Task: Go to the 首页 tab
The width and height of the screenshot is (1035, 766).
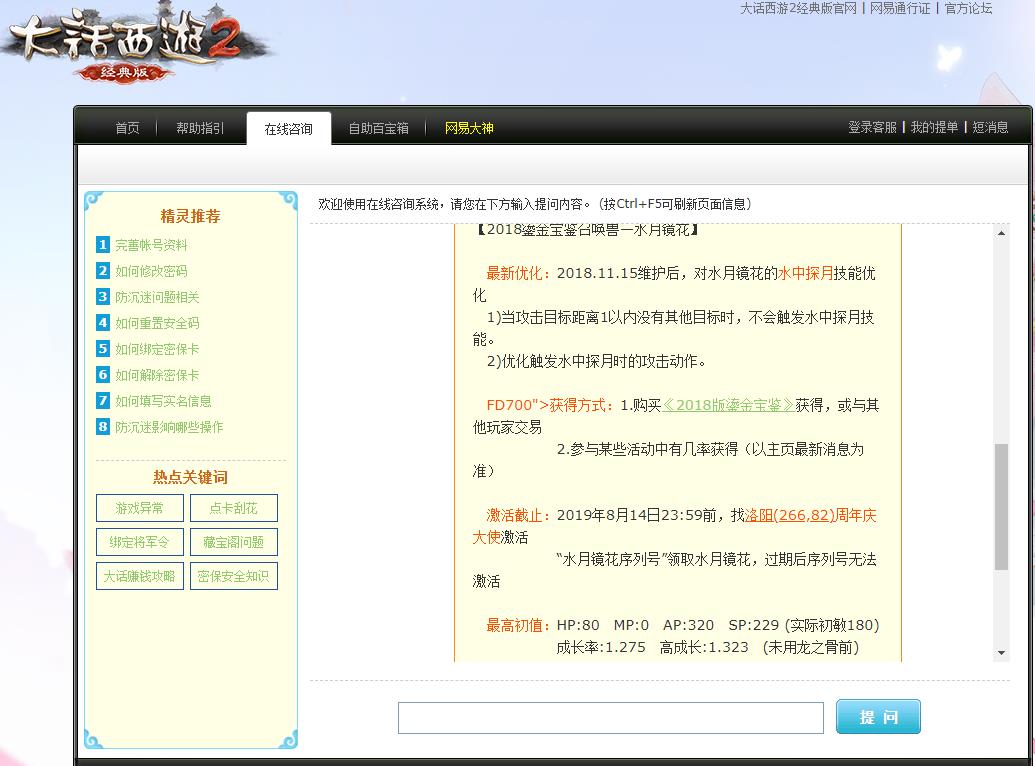Action: tap(127, 128)
